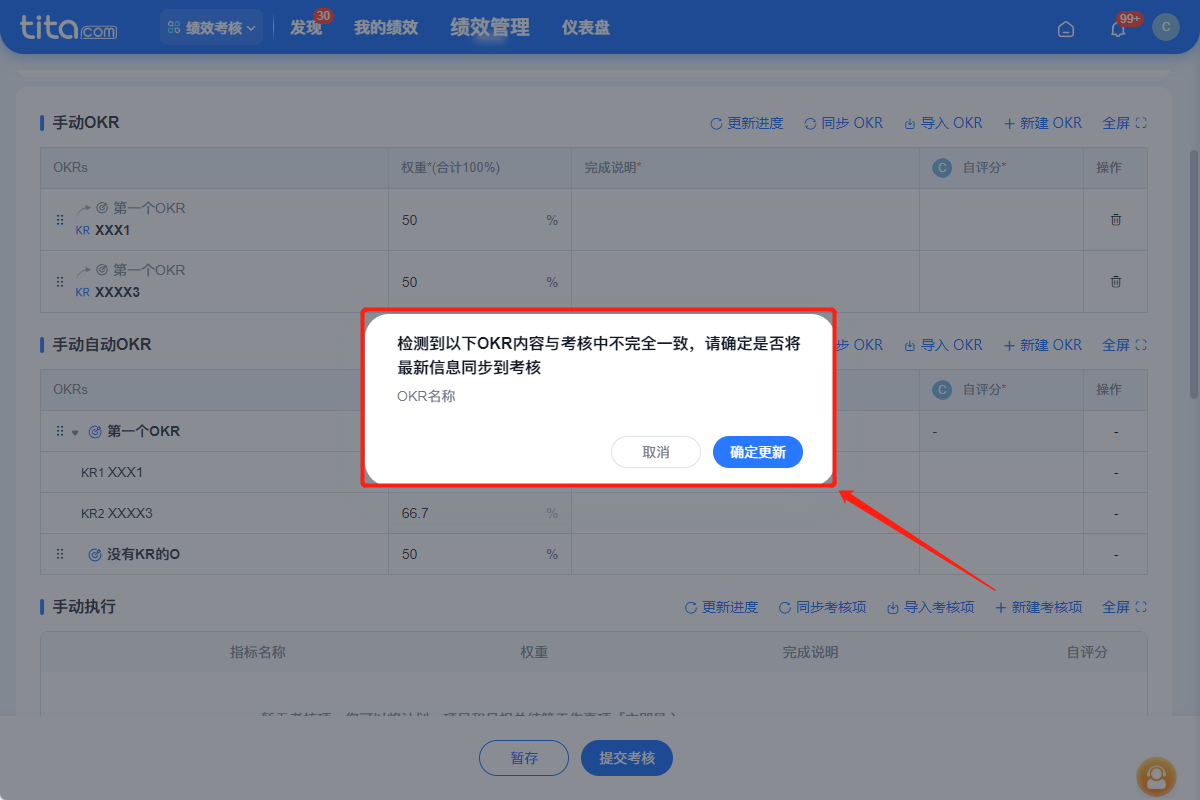Switch to the 我的绩效 menu item
The height and width of the screenshot is (800, 1200).
[x=385, y=27]
